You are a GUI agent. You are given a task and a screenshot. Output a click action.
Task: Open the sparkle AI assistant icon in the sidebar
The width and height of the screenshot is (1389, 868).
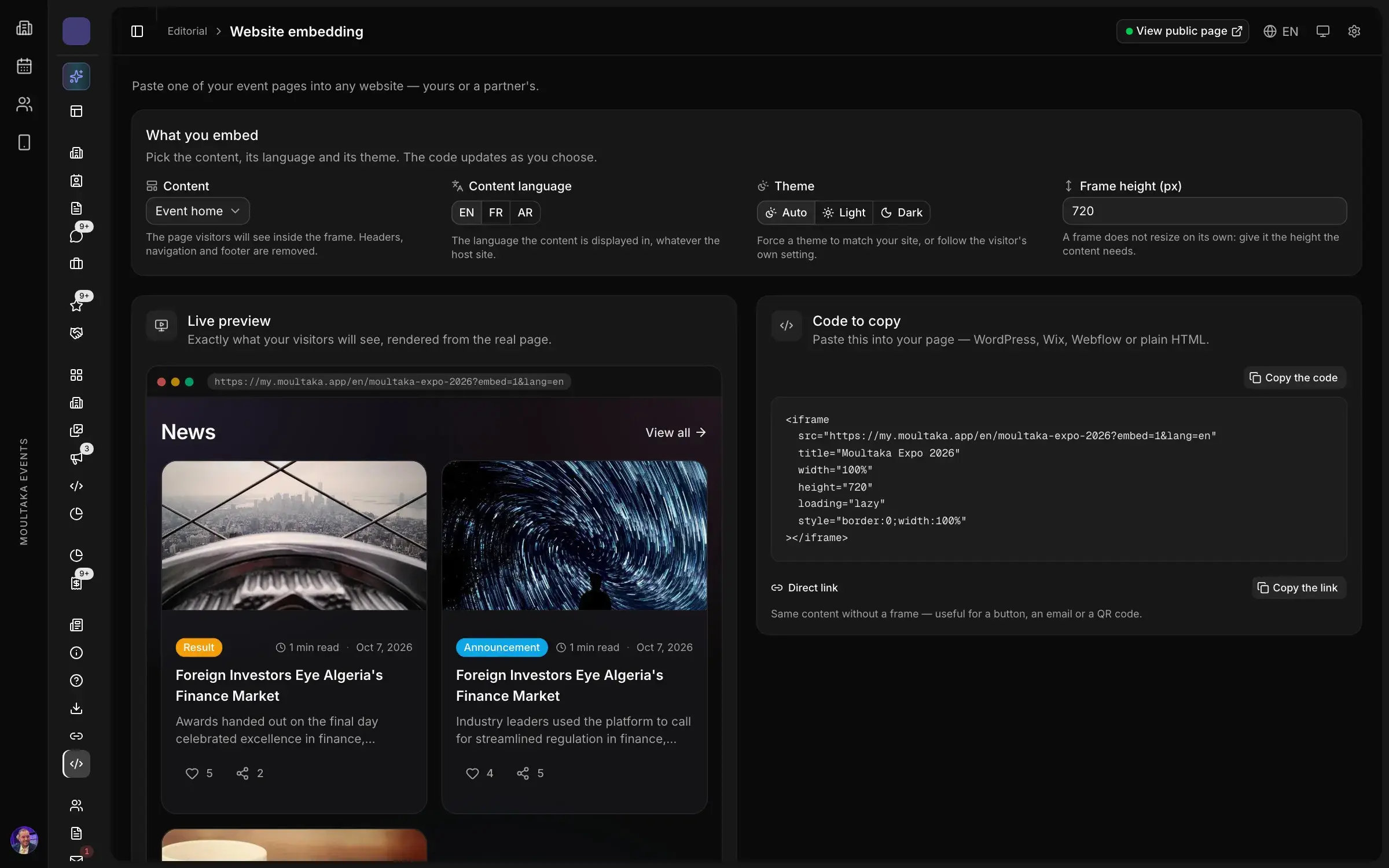(76, 76)
